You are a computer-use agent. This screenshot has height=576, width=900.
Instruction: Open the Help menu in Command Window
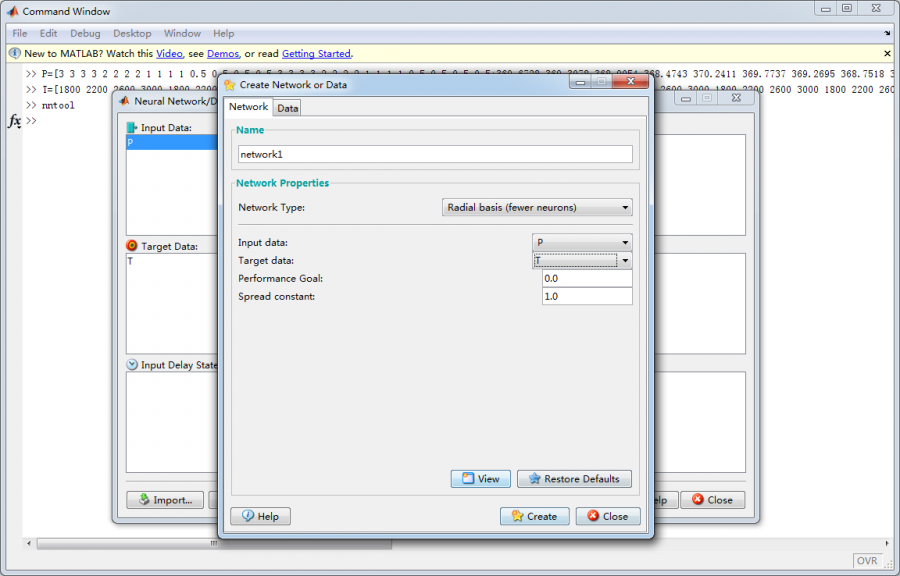pos(223,33)
